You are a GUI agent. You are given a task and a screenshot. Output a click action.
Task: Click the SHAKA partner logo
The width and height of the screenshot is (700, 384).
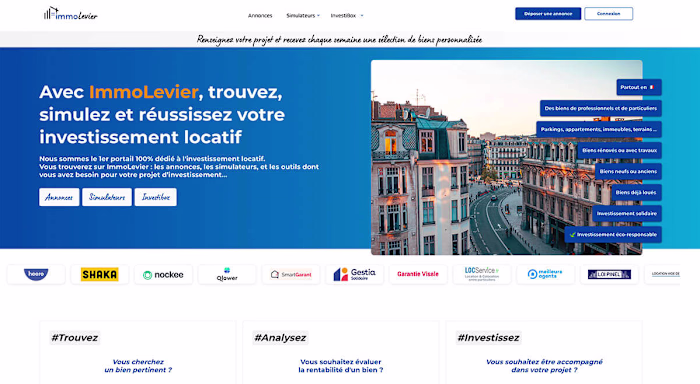pos(100,274)
